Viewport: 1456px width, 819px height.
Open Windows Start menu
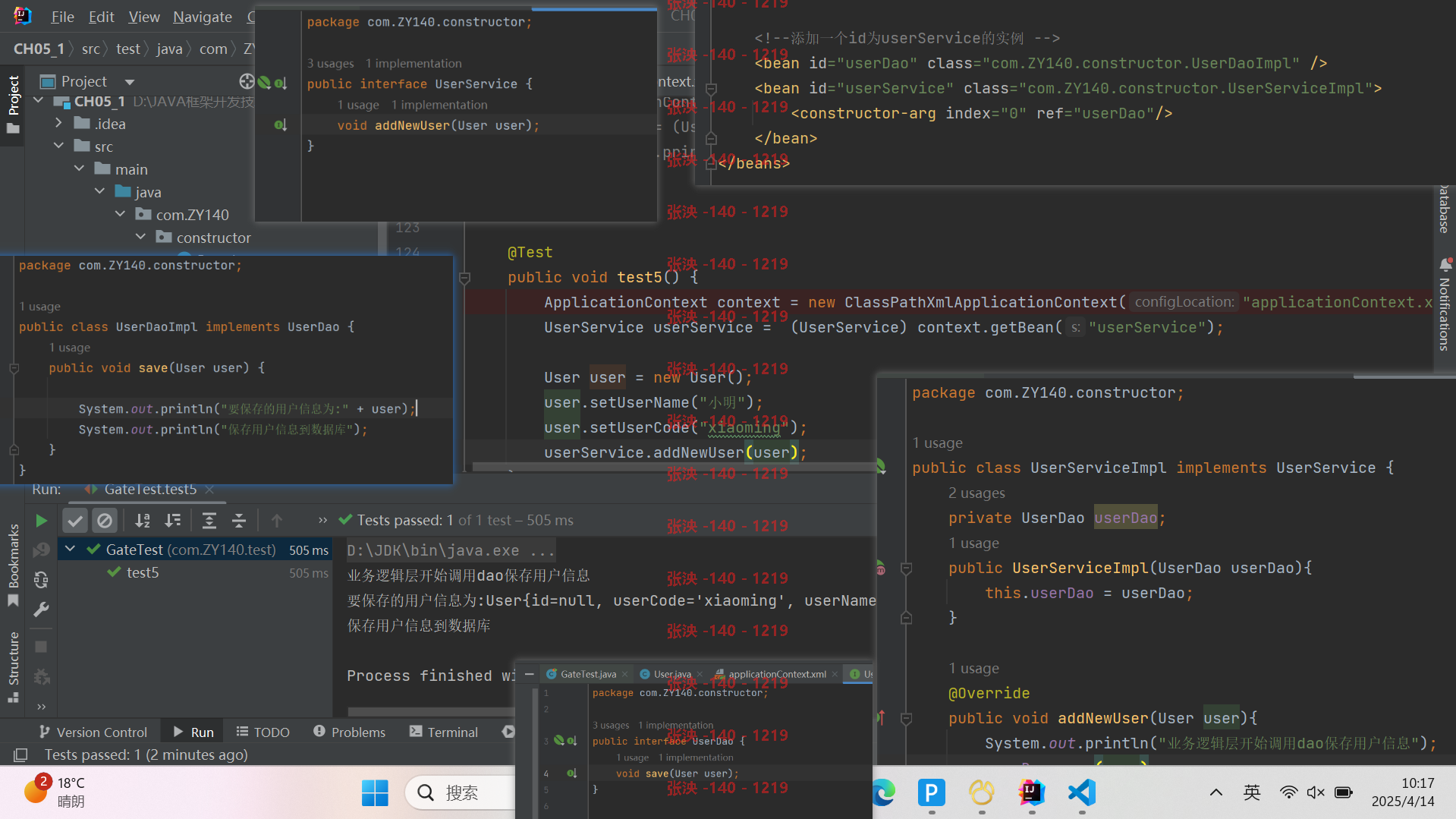click(375, 792)
